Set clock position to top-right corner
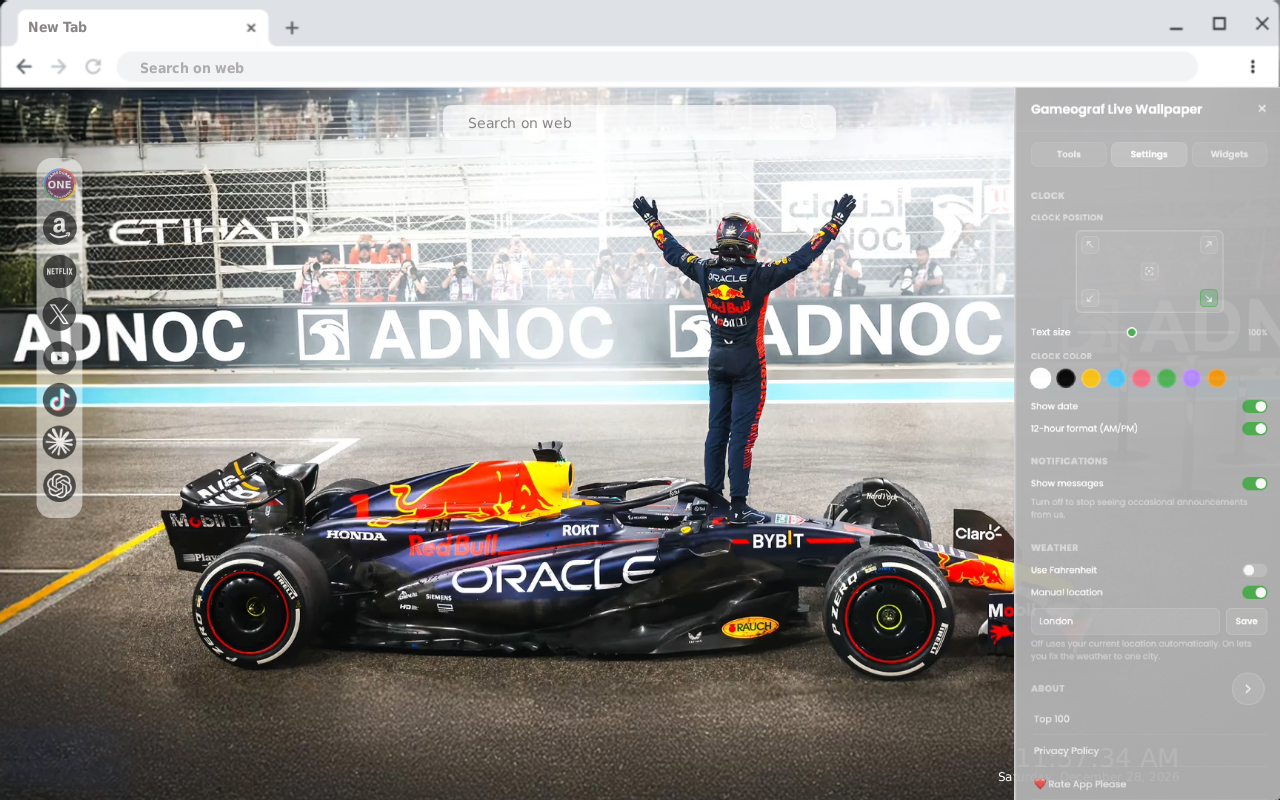 (1209, 245)
